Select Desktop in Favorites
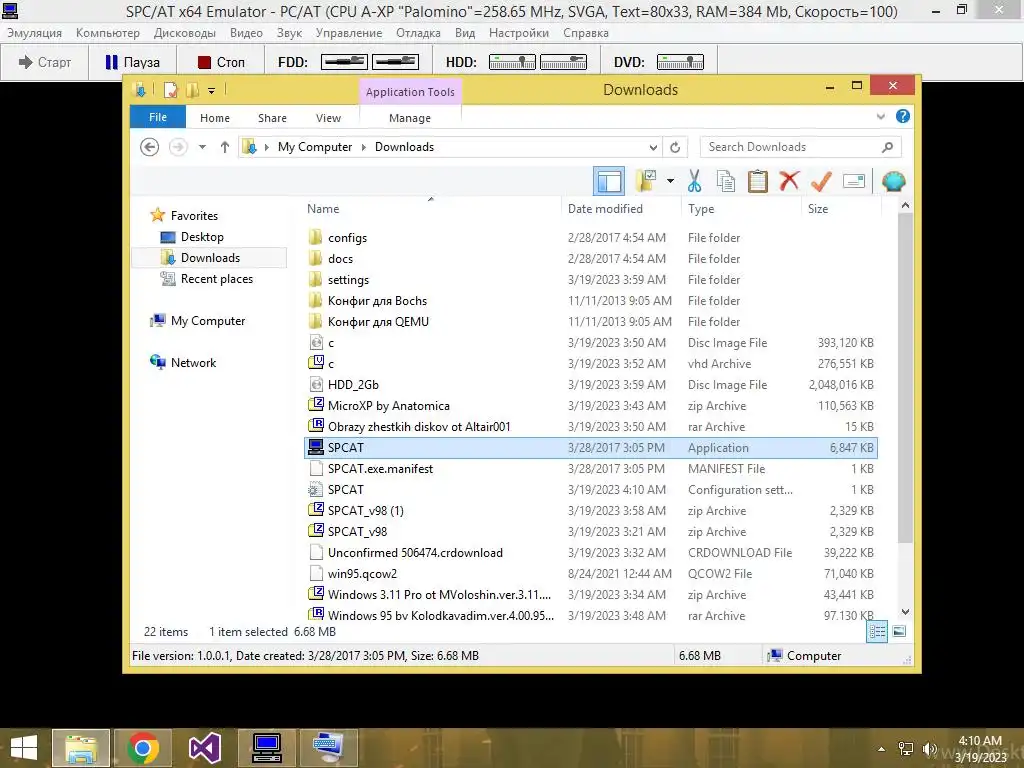Screen dimensions: 1024x768 pos(202,237)
